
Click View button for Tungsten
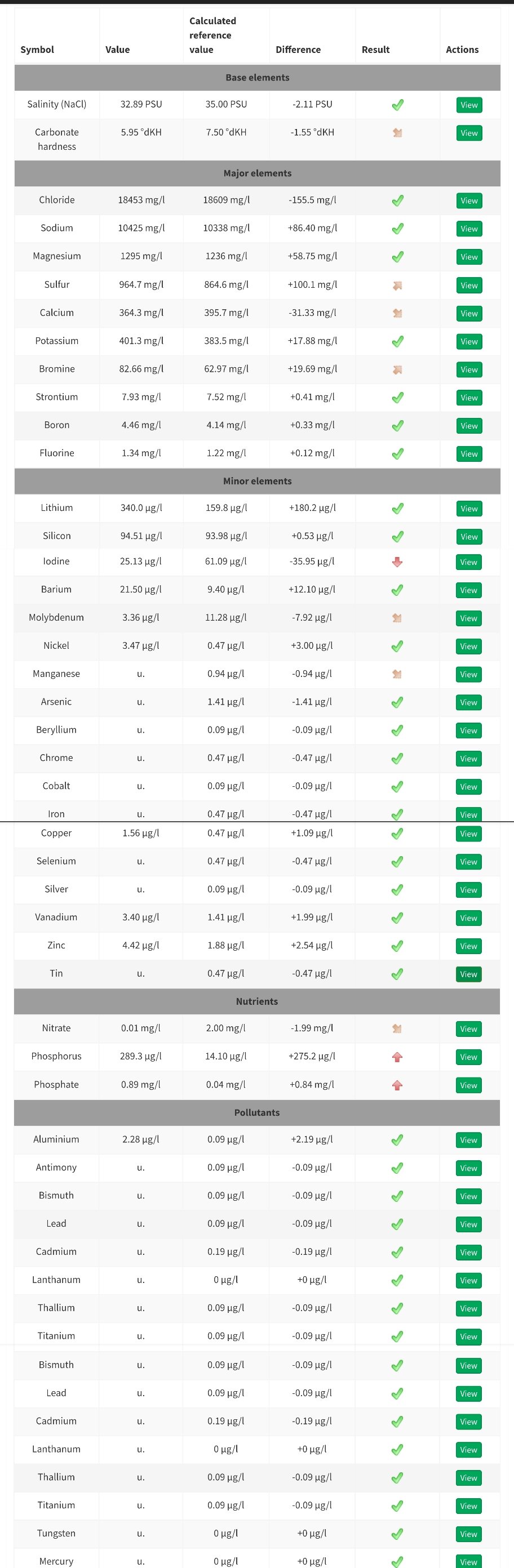click(468, 1534)
